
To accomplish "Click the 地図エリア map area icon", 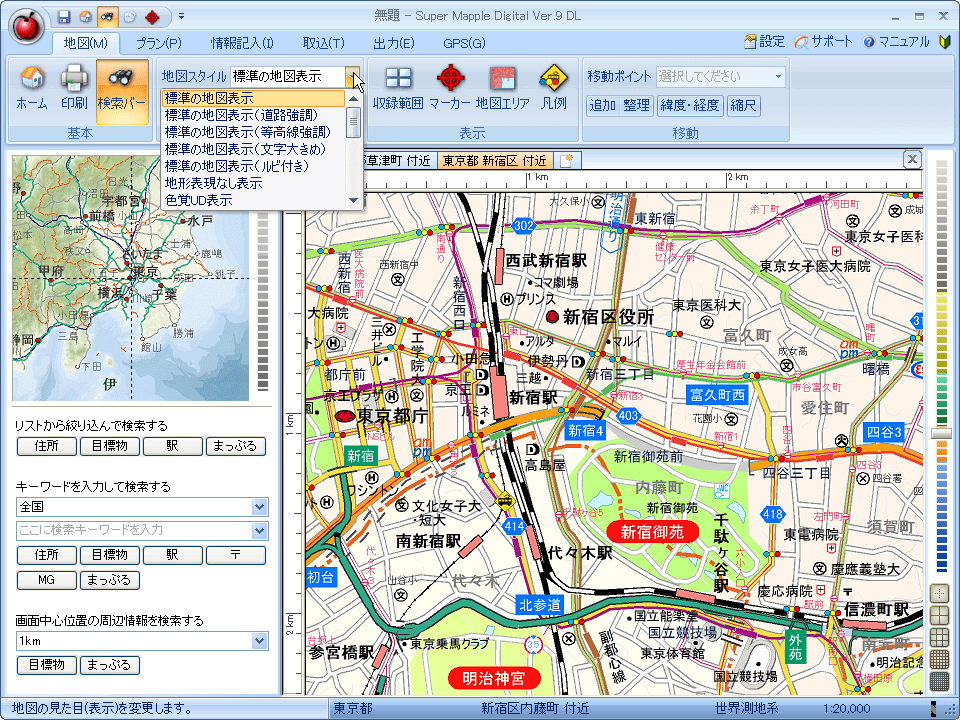I will 503,88.
